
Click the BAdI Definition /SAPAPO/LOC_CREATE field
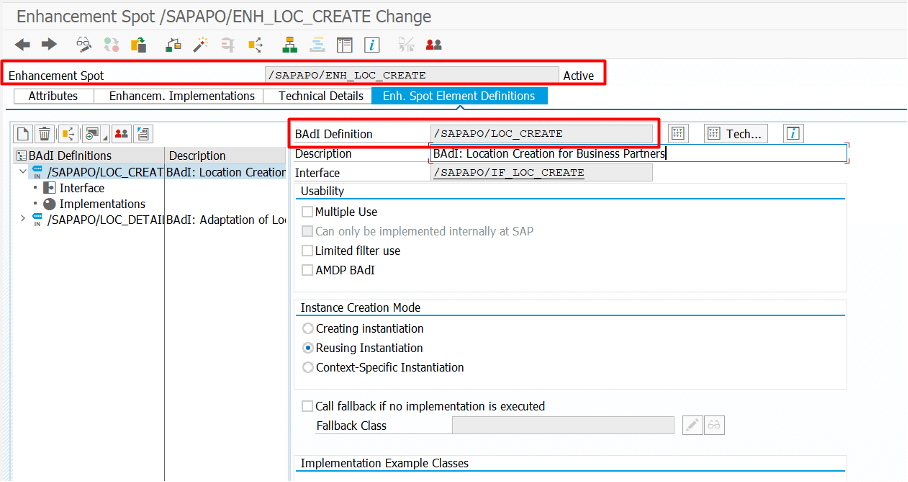pos(541,134)
